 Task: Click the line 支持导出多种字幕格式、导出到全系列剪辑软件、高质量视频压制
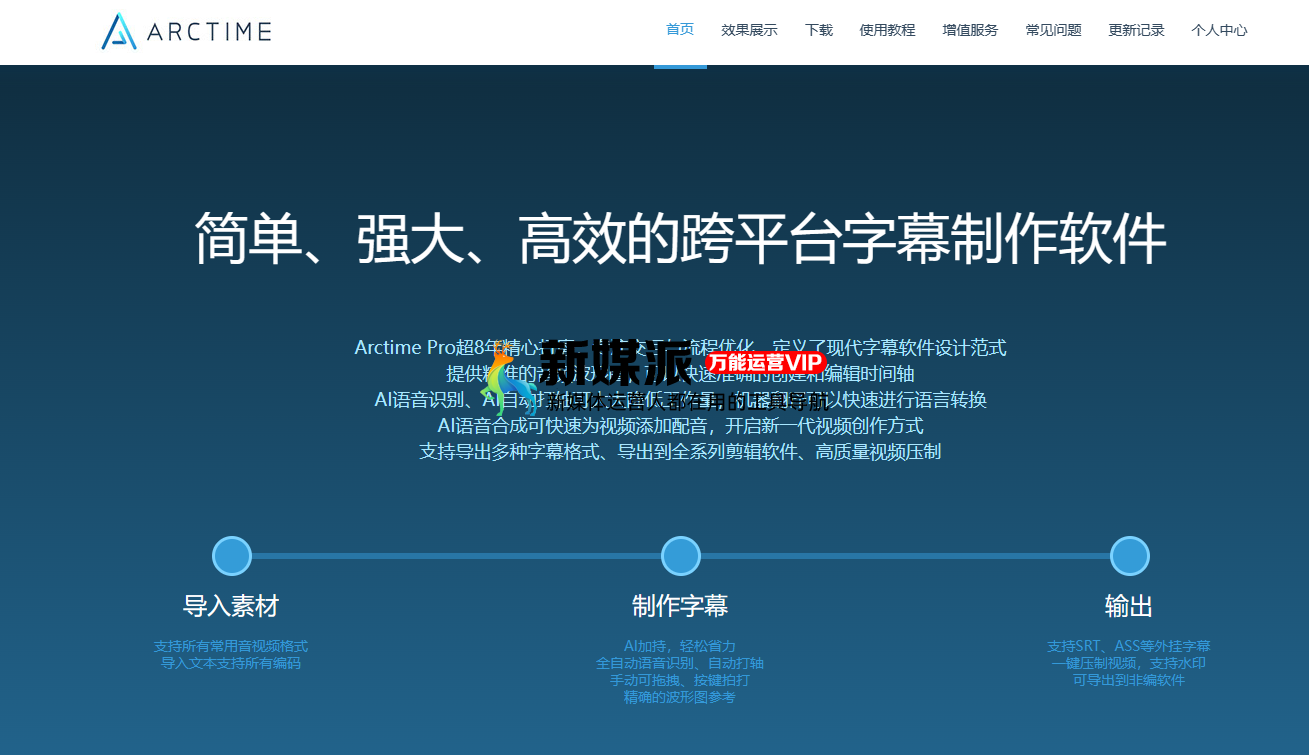tap(680, 452)
